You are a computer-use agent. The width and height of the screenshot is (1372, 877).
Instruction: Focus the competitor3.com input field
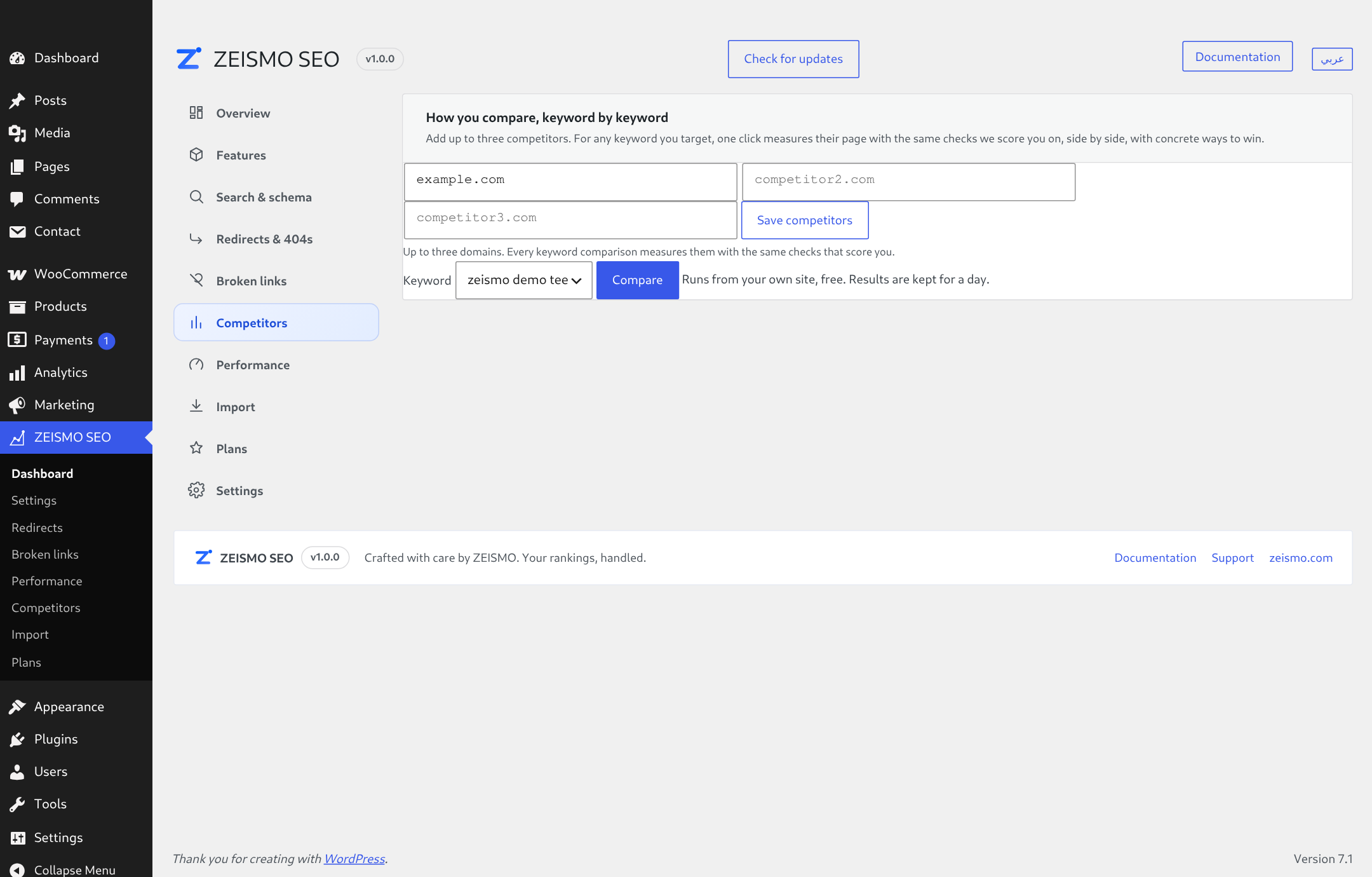(570, 220)
